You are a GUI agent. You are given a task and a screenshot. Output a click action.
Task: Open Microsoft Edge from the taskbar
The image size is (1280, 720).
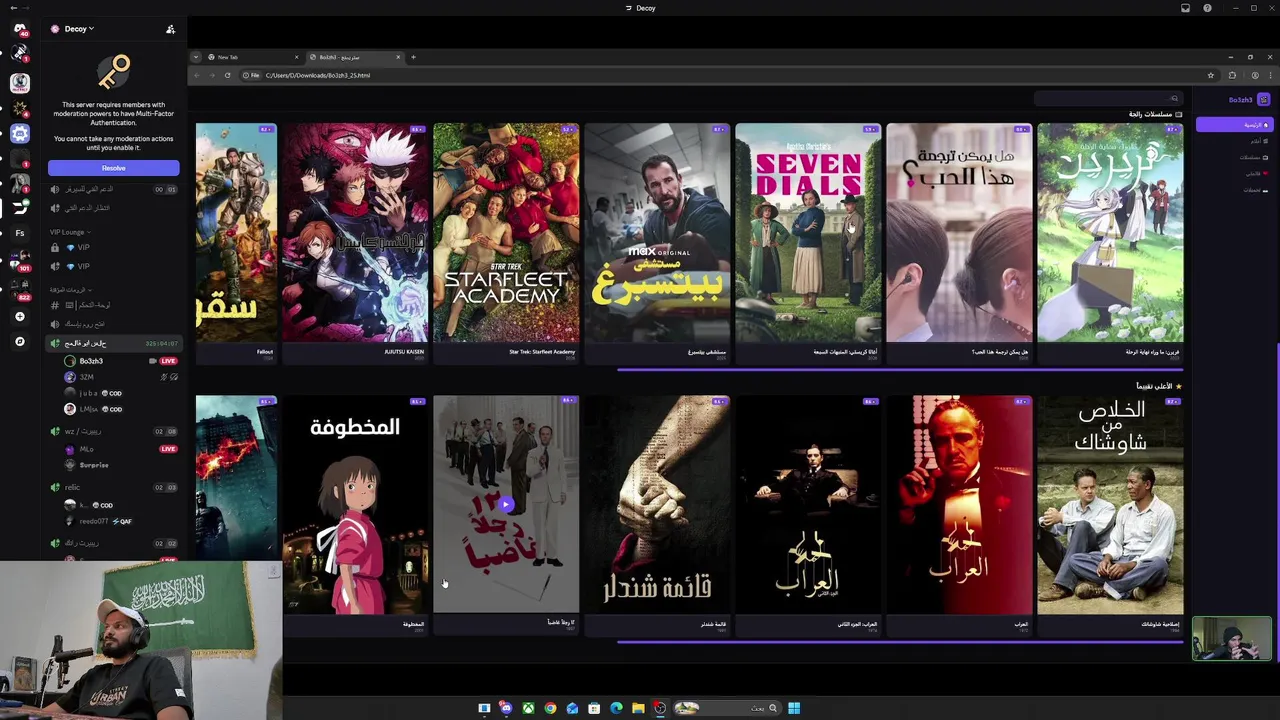coord(616,708)
